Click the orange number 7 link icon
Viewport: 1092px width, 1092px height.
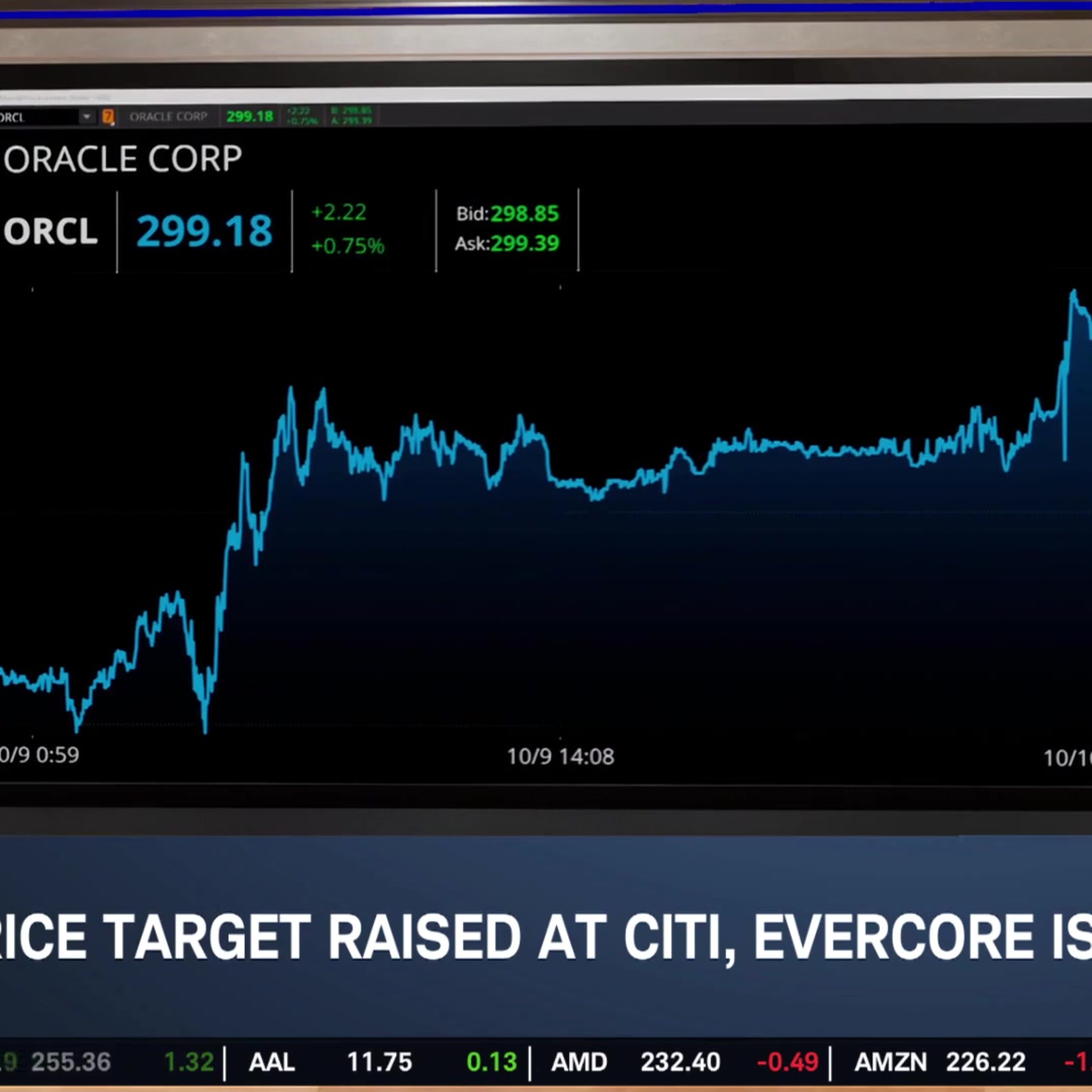point(108,117)
